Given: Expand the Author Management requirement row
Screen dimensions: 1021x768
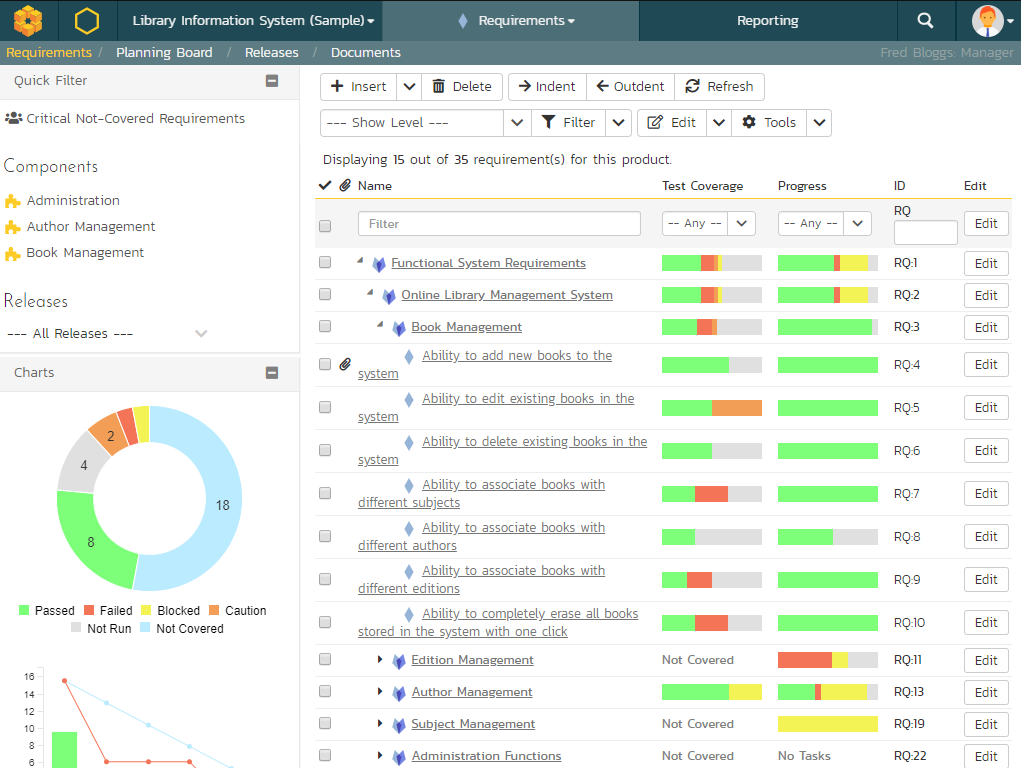Looking at the screenshot, I should pyautogui.click(x=380, y=691).
